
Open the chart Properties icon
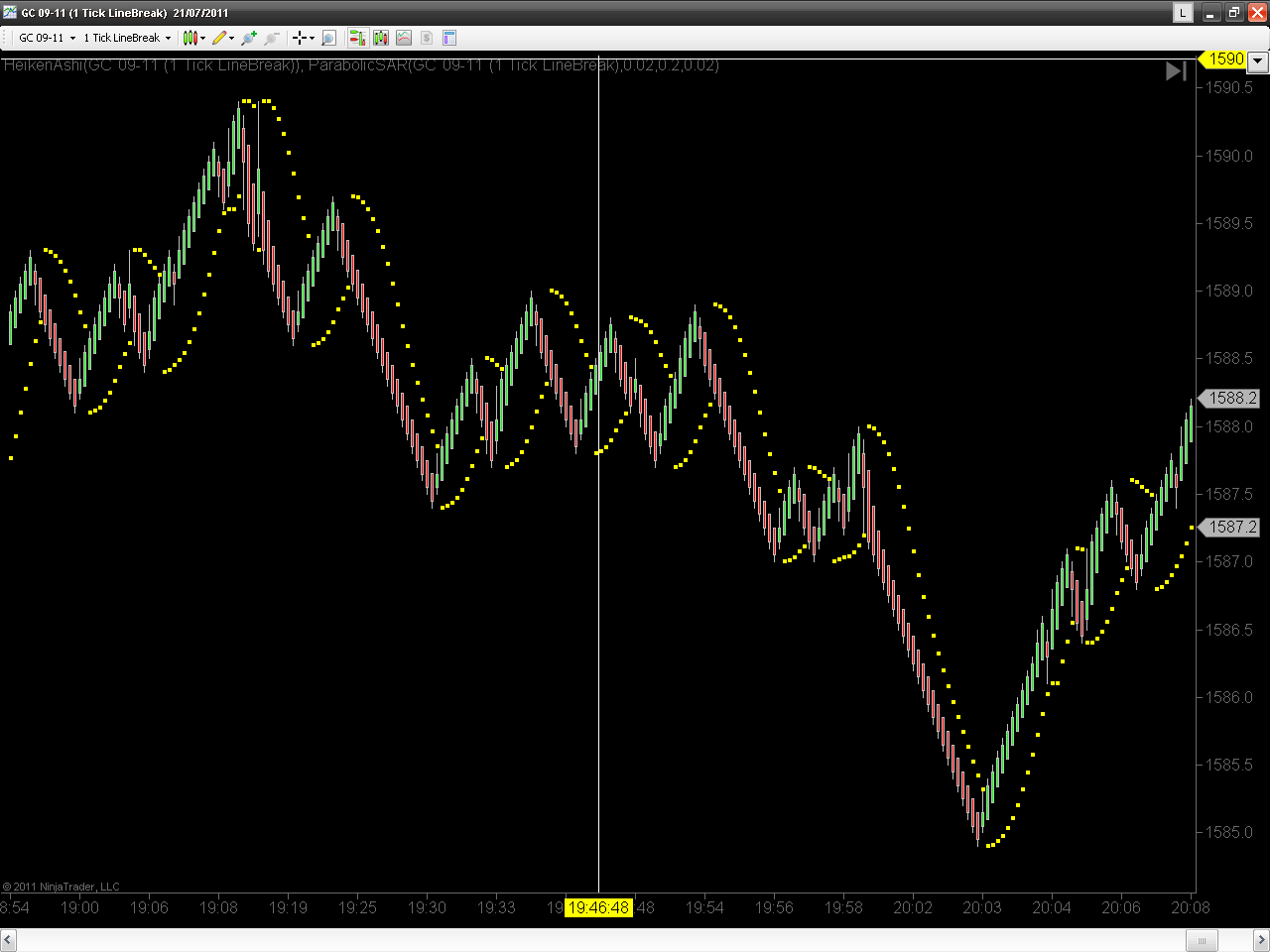click(x=449, y=38)
